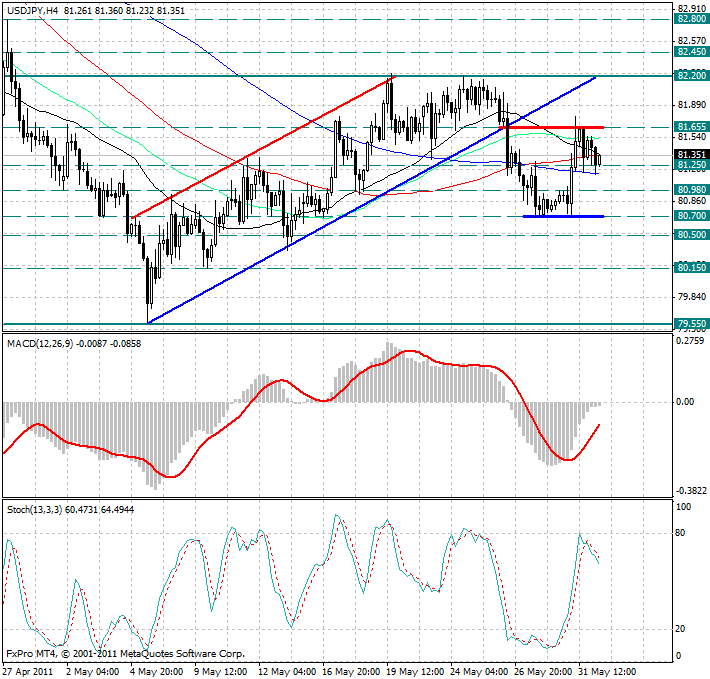Select the short red resistance line near 81.655
This screenshot has width=710, height=679.
tap(552, 128)
